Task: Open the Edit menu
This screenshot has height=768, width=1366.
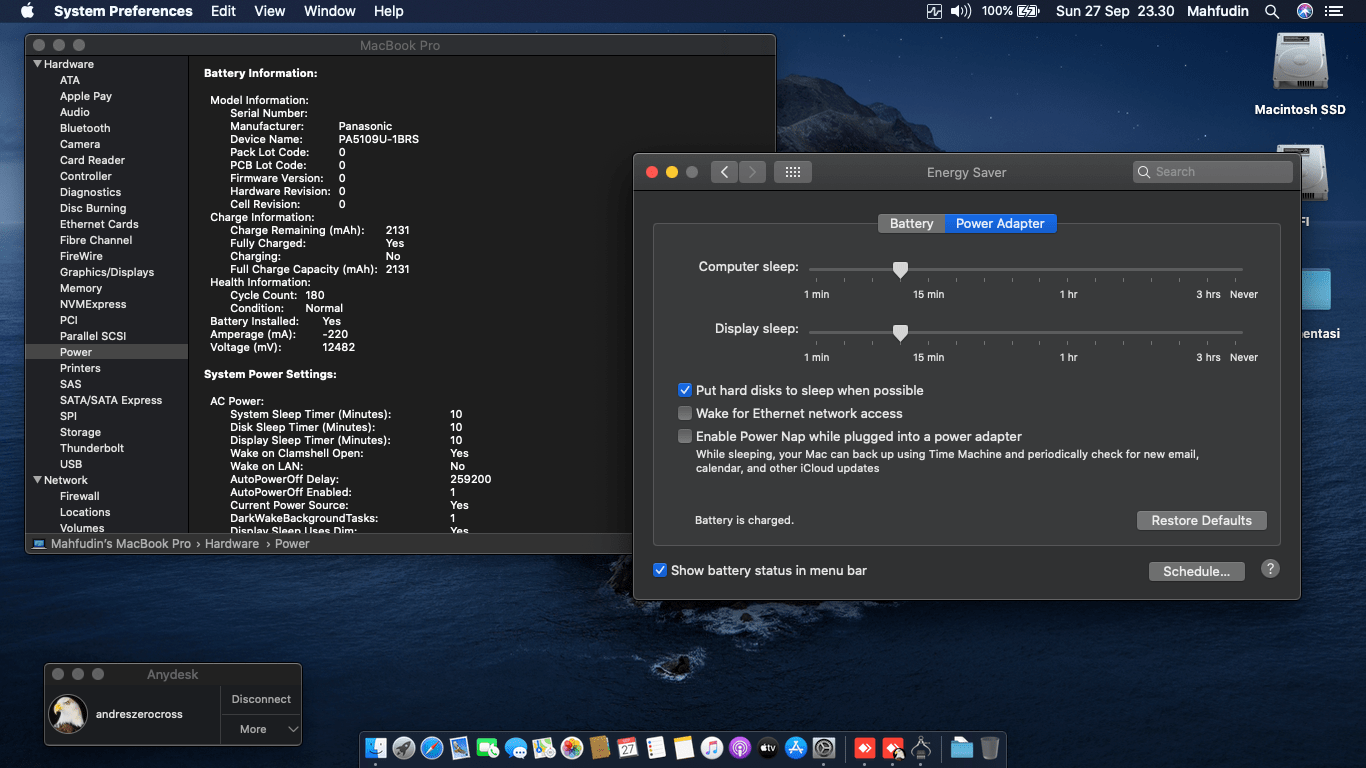Action: pyautogui.click(x=224, y=11)
